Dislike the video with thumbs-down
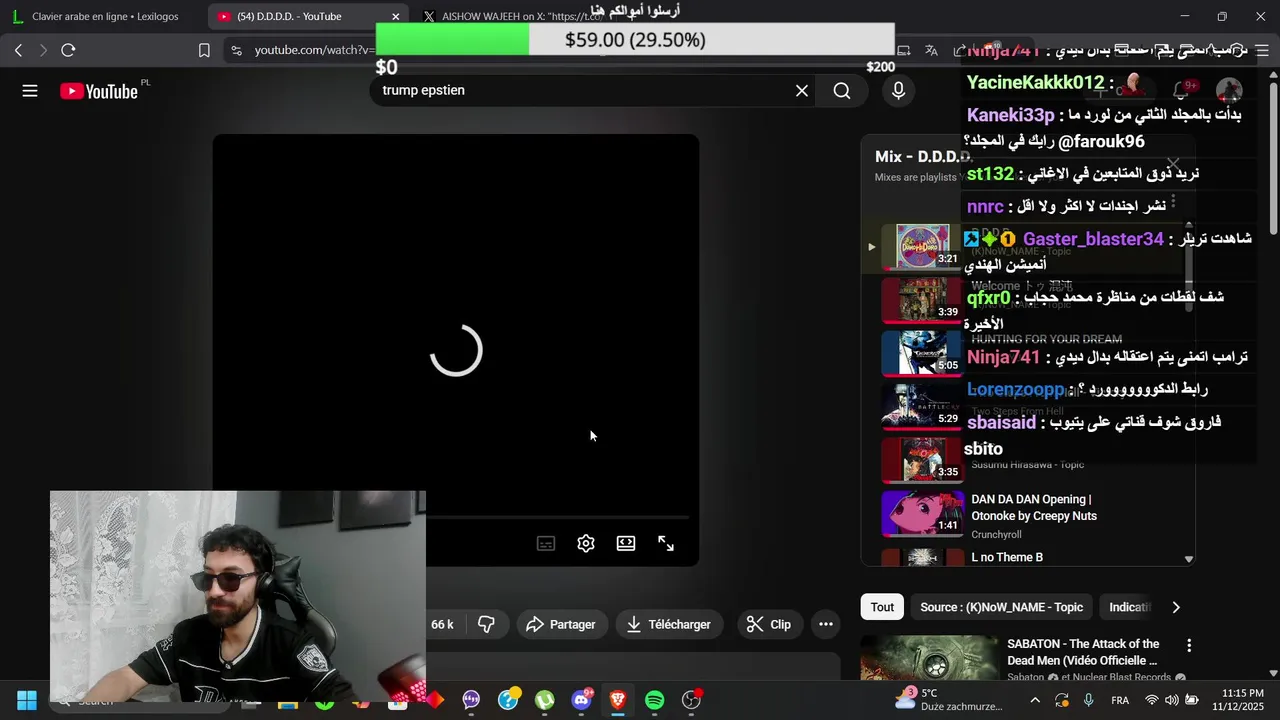This screenshot has width=1280, height=720. [x=486, y=624]
